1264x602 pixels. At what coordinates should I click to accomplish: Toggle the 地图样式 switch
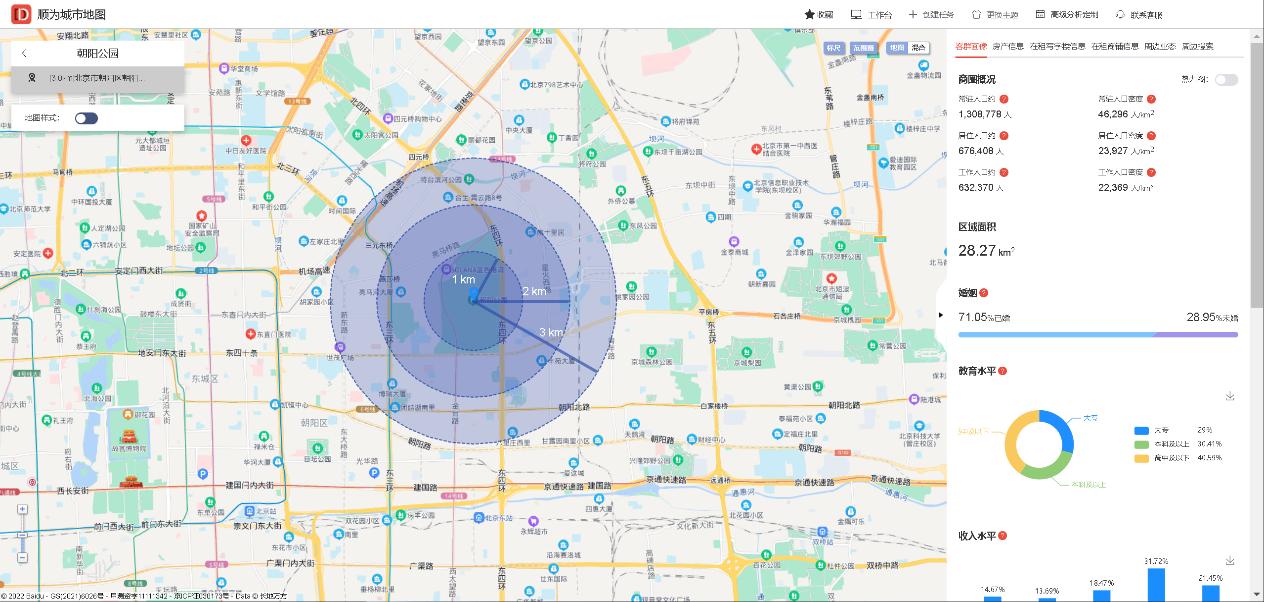86,118
